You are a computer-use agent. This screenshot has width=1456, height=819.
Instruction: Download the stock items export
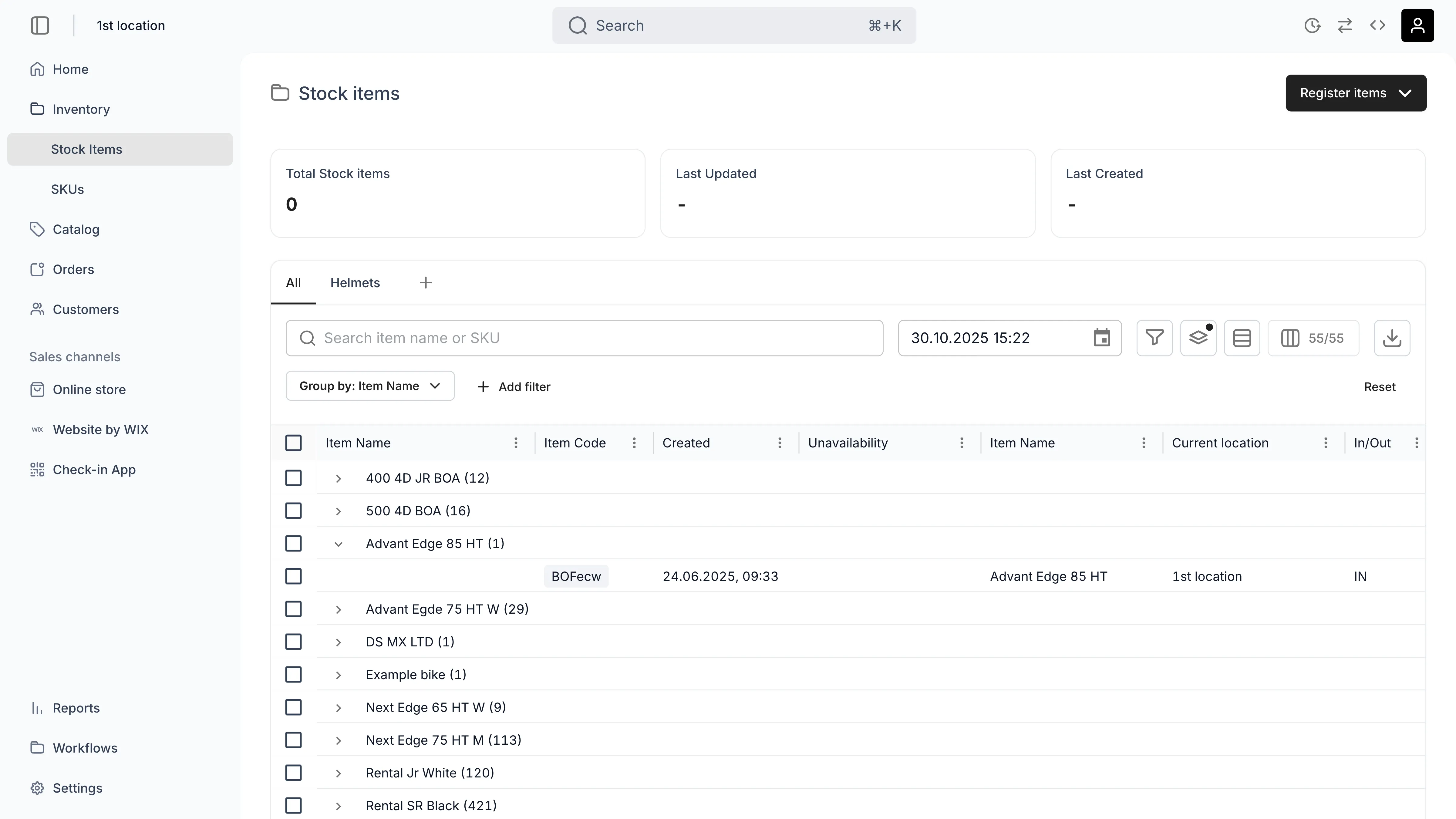click(1392, 338)
